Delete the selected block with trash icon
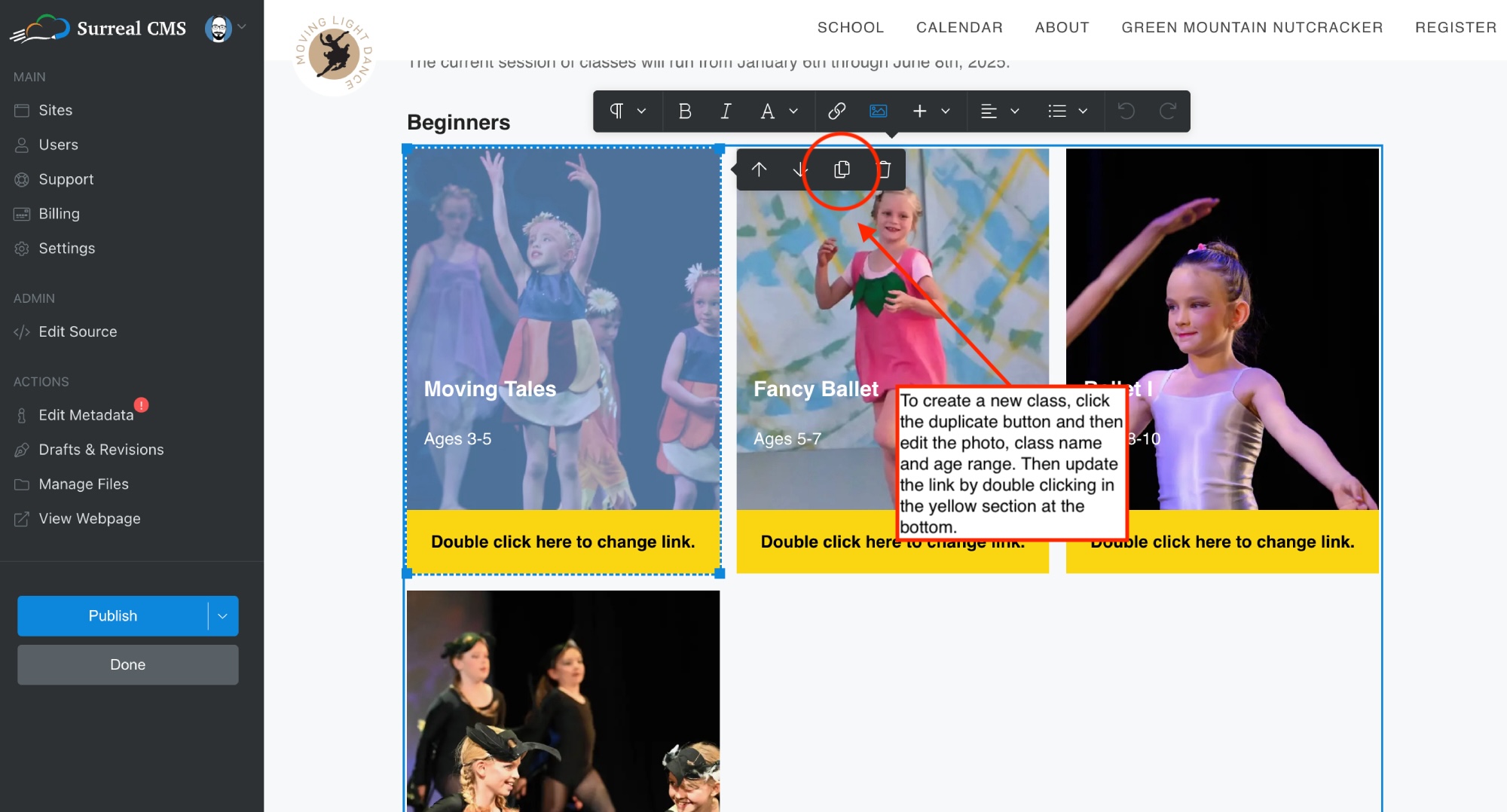This screenshot has width=1507, height=812. pos(885,169)
